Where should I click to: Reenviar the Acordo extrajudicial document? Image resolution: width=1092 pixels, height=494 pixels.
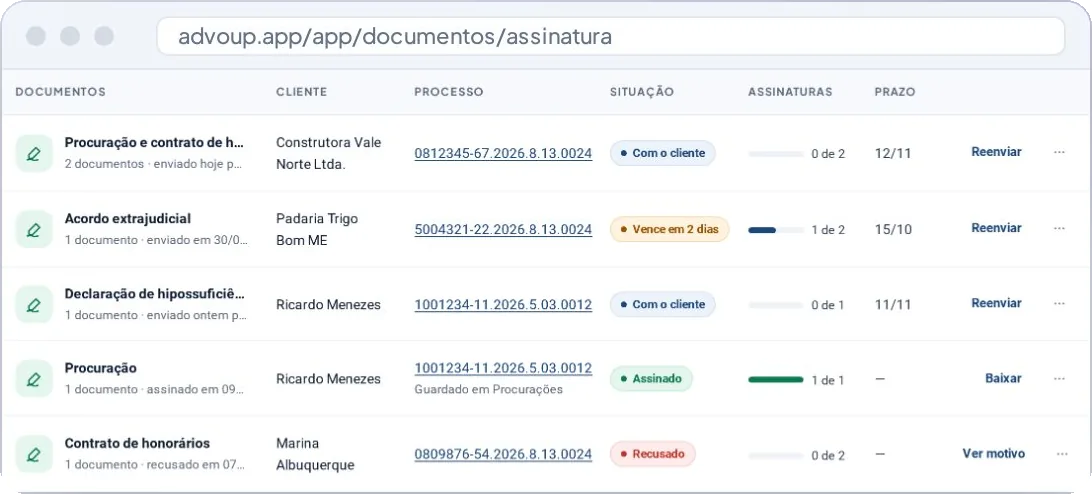[x=996, y=228]
